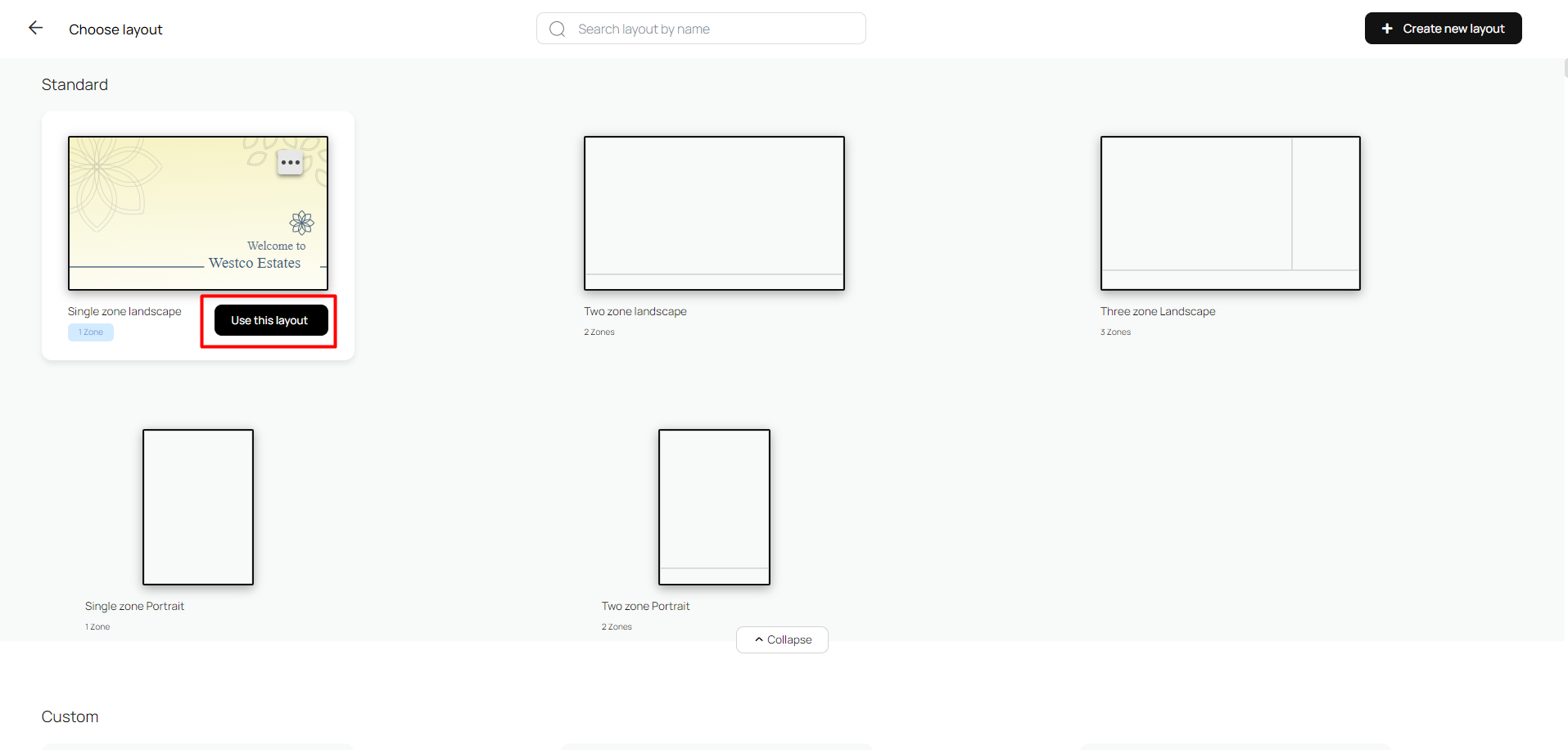Click the Single zone landscape label

[x=124, y=311]
